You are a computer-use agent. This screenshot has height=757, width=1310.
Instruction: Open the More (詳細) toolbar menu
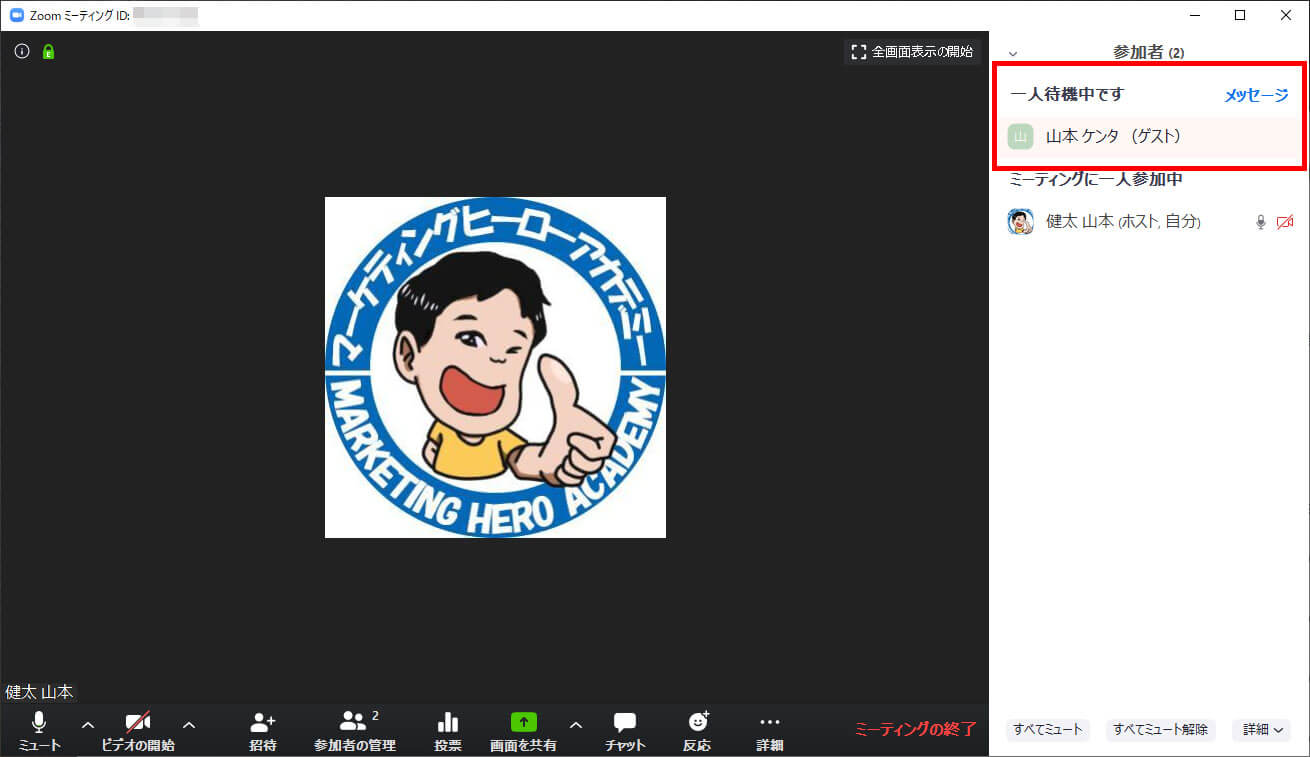pyautogui.click(x=769, y=731)
